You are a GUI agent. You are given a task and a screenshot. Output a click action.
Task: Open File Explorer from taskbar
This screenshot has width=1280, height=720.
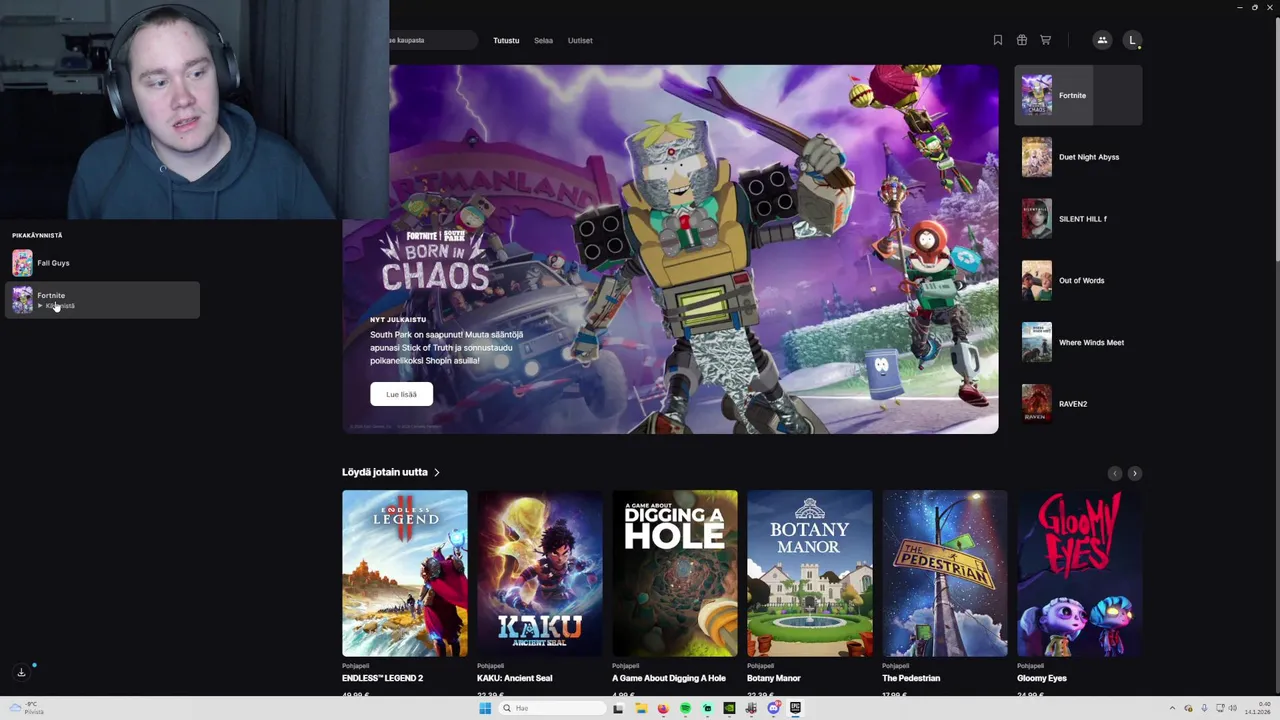tap(641, 708)
